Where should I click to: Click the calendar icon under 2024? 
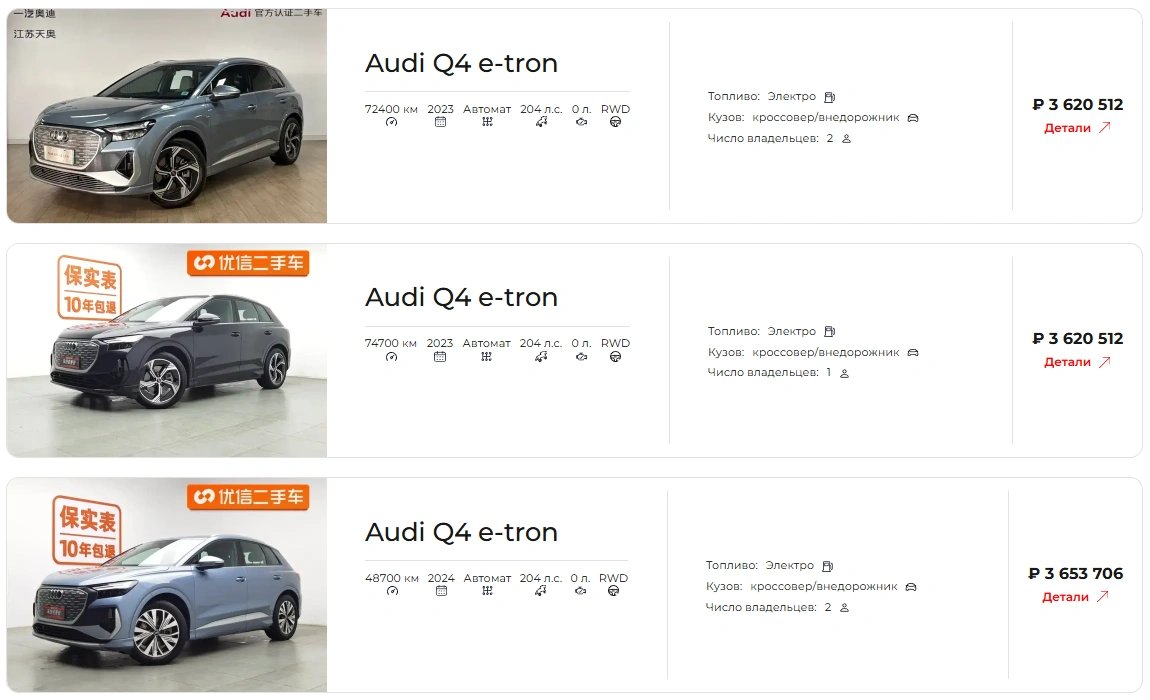coord(440,591)
